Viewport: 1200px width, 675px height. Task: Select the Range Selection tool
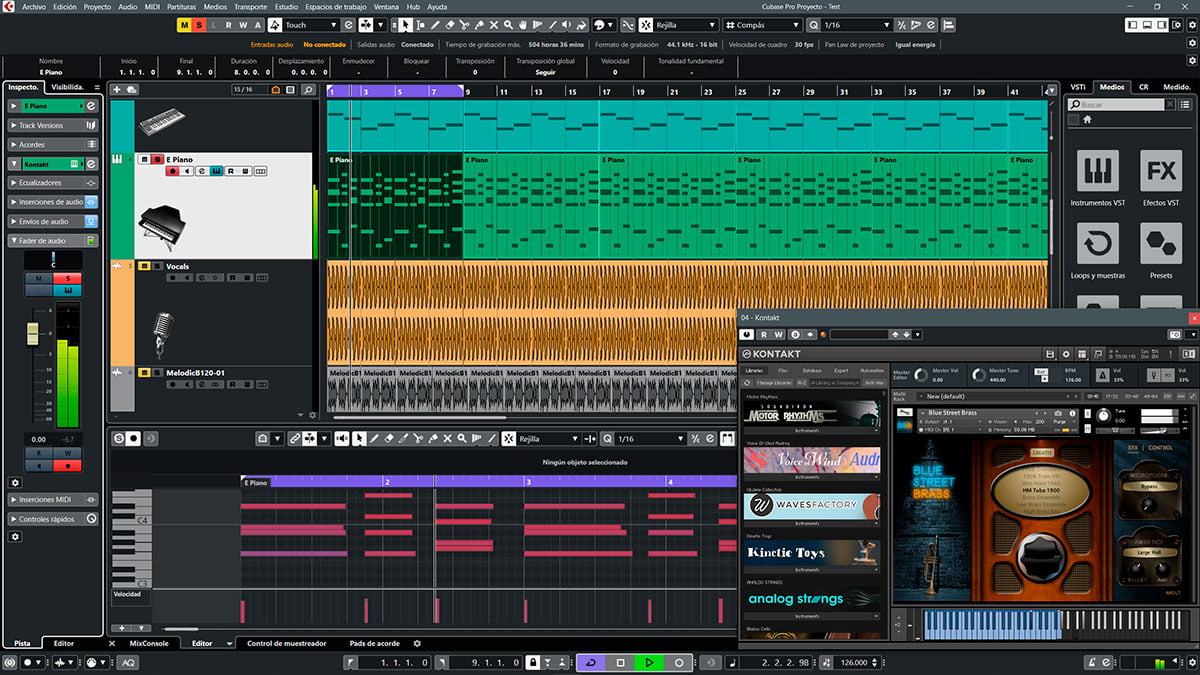(421, 25)
